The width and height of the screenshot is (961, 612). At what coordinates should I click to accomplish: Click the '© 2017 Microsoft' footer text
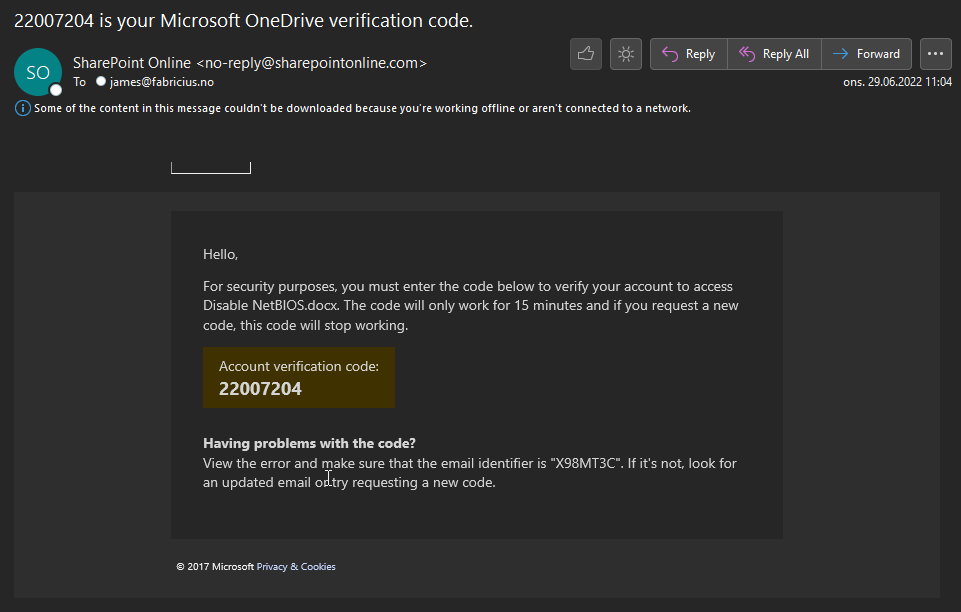click(215, 567)
